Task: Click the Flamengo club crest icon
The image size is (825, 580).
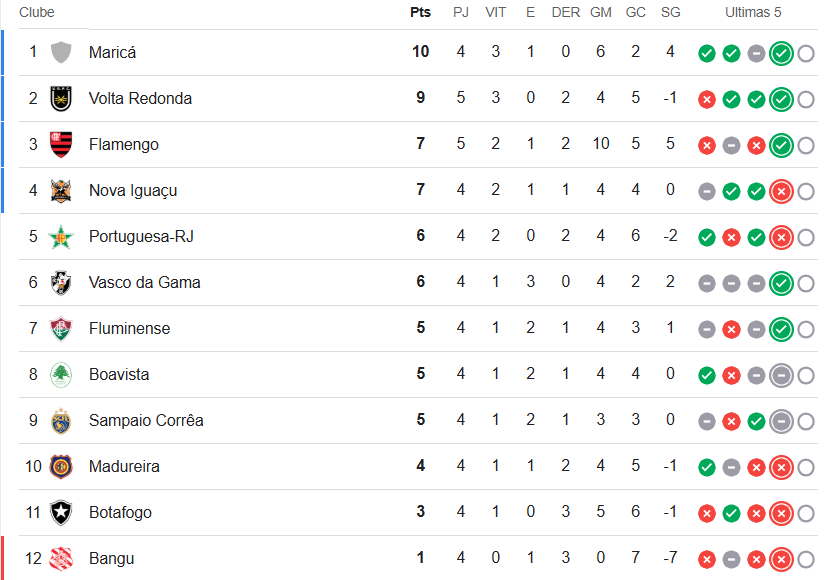Action: point(61,144)
